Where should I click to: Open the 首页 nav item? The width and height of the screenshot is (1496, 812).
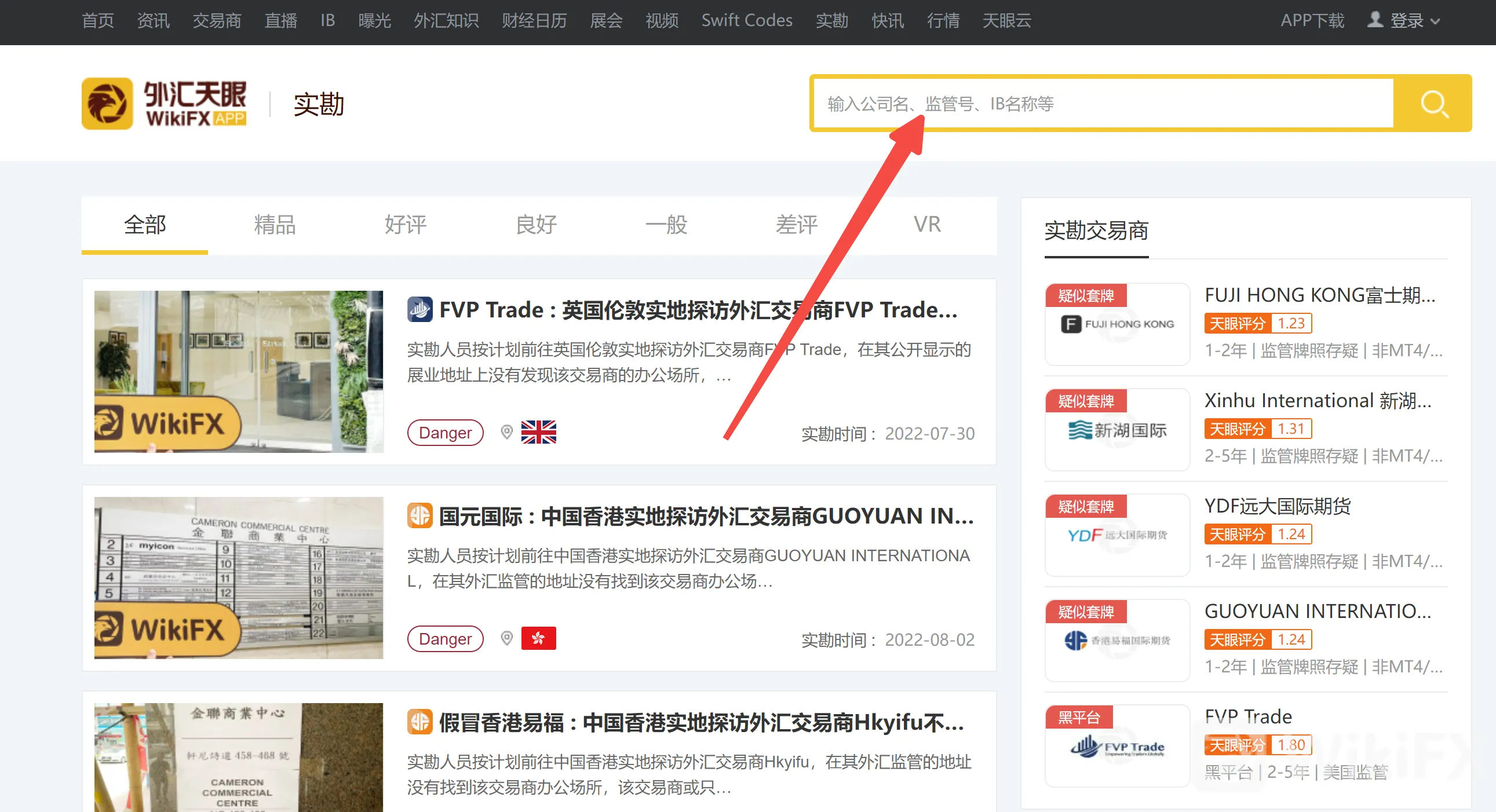coord(97,20)
